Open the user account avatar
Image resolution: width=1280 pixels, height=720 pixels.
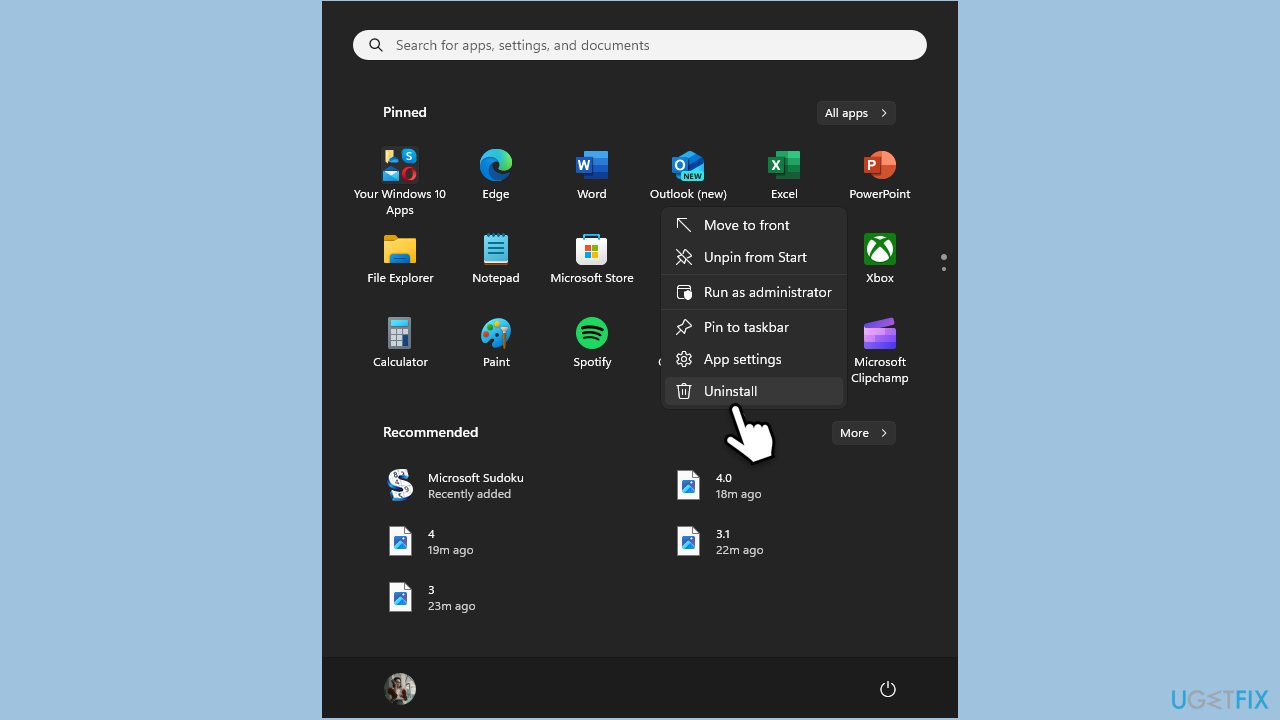coord(400,689)
